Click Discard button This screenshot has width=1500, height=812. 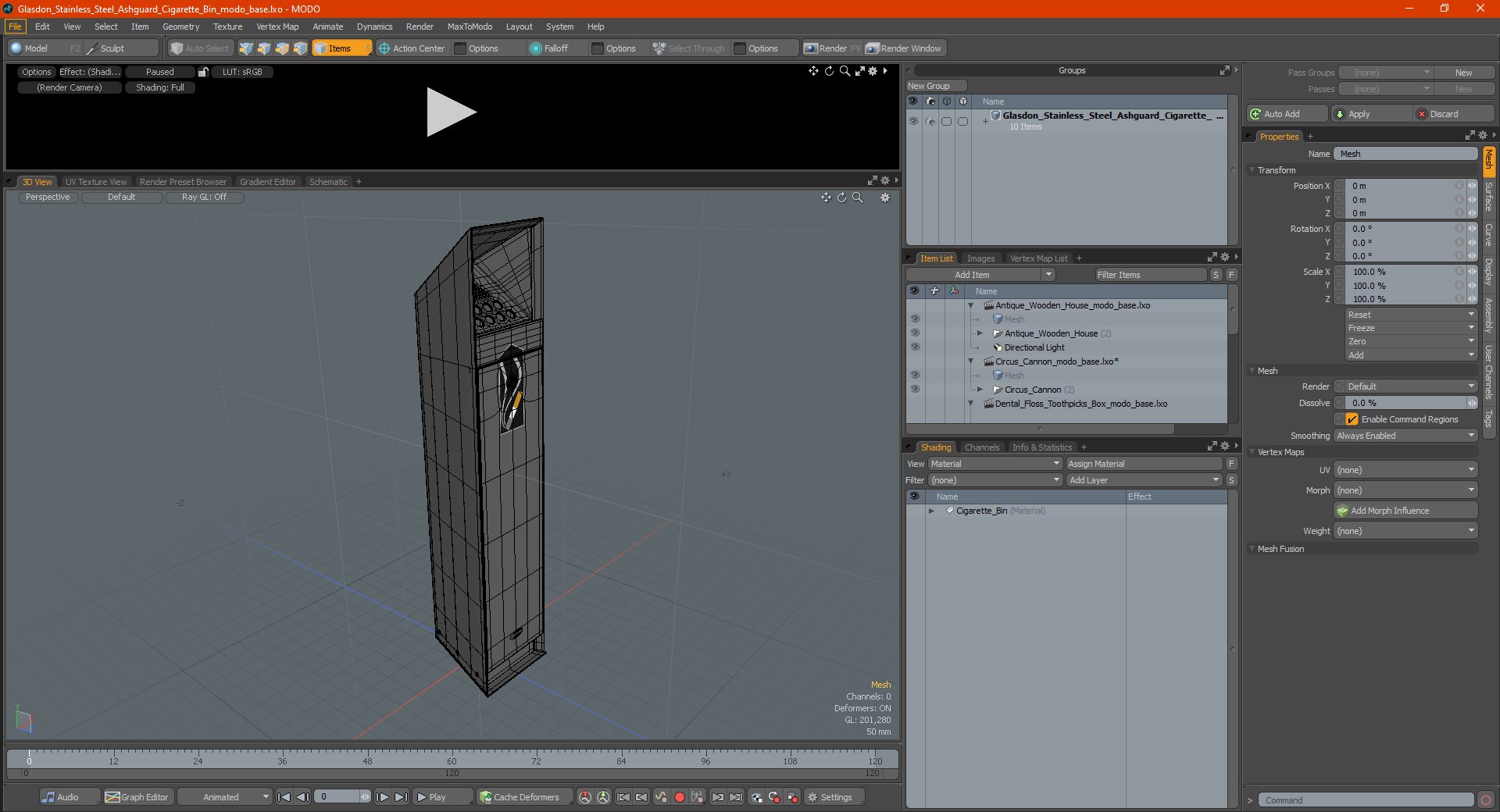pos(1455,114)
